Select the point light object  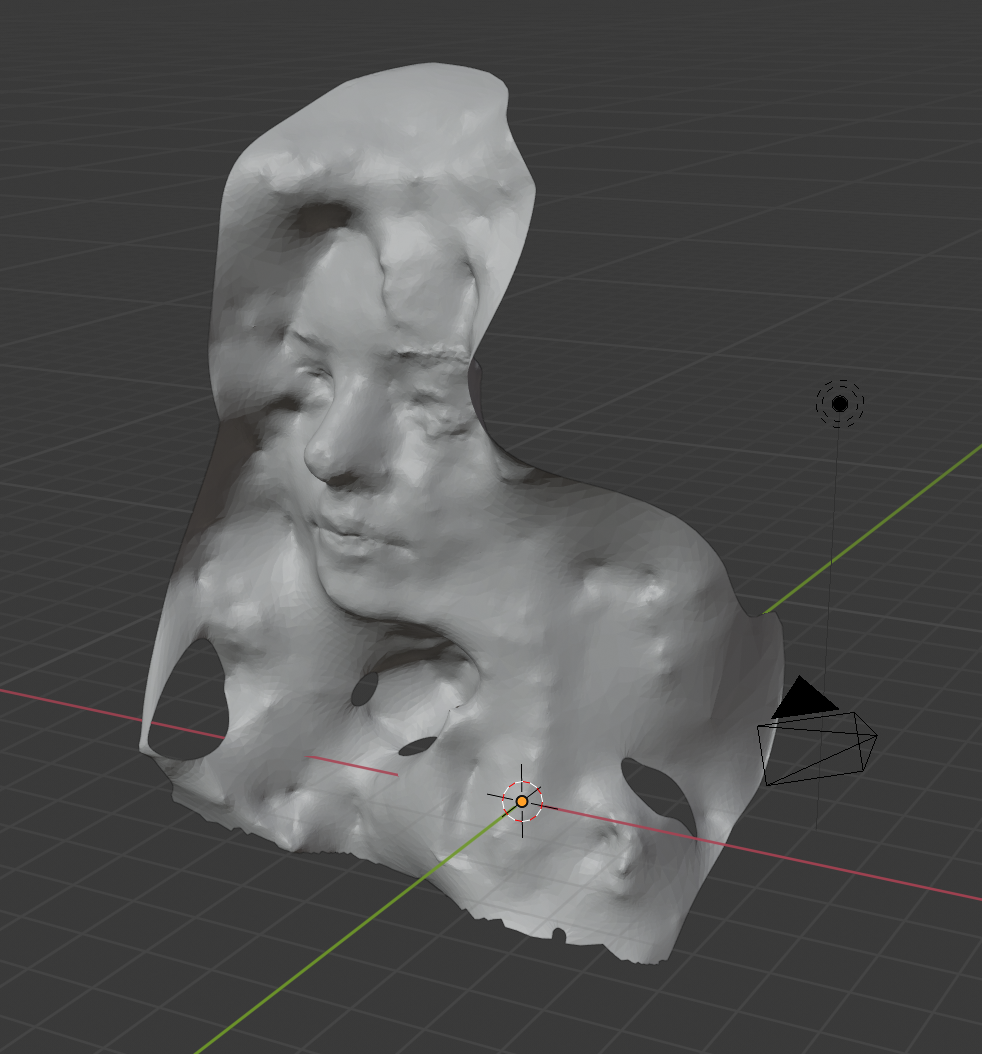840,403
